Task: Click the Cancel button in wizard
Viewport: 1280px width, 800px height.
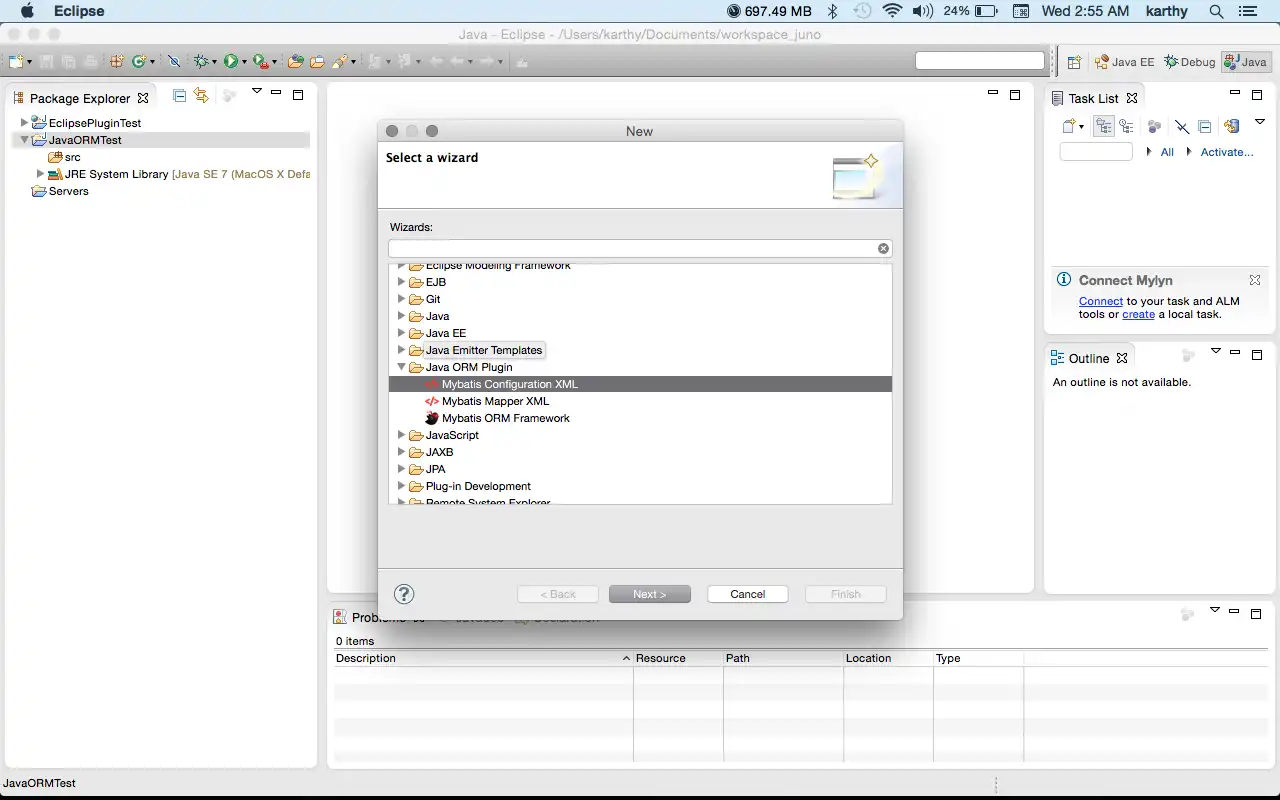Action: pyautogui.click(x=748, y=594)
